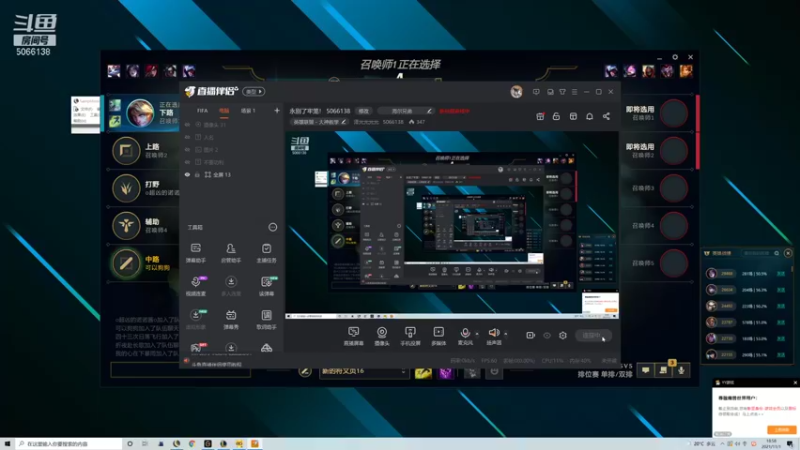Open stream settings gear in bottom bar
Screen dimensions: 800x450
563,335
